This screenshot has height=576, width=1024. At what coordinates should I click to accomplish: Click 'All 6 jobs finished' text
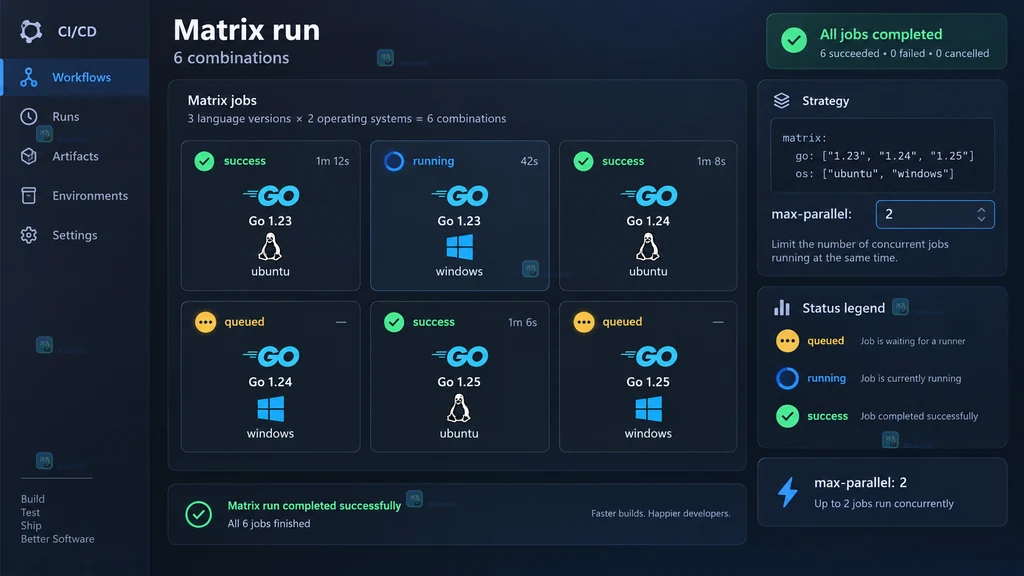pyautogui.click(x=269, y=524)
